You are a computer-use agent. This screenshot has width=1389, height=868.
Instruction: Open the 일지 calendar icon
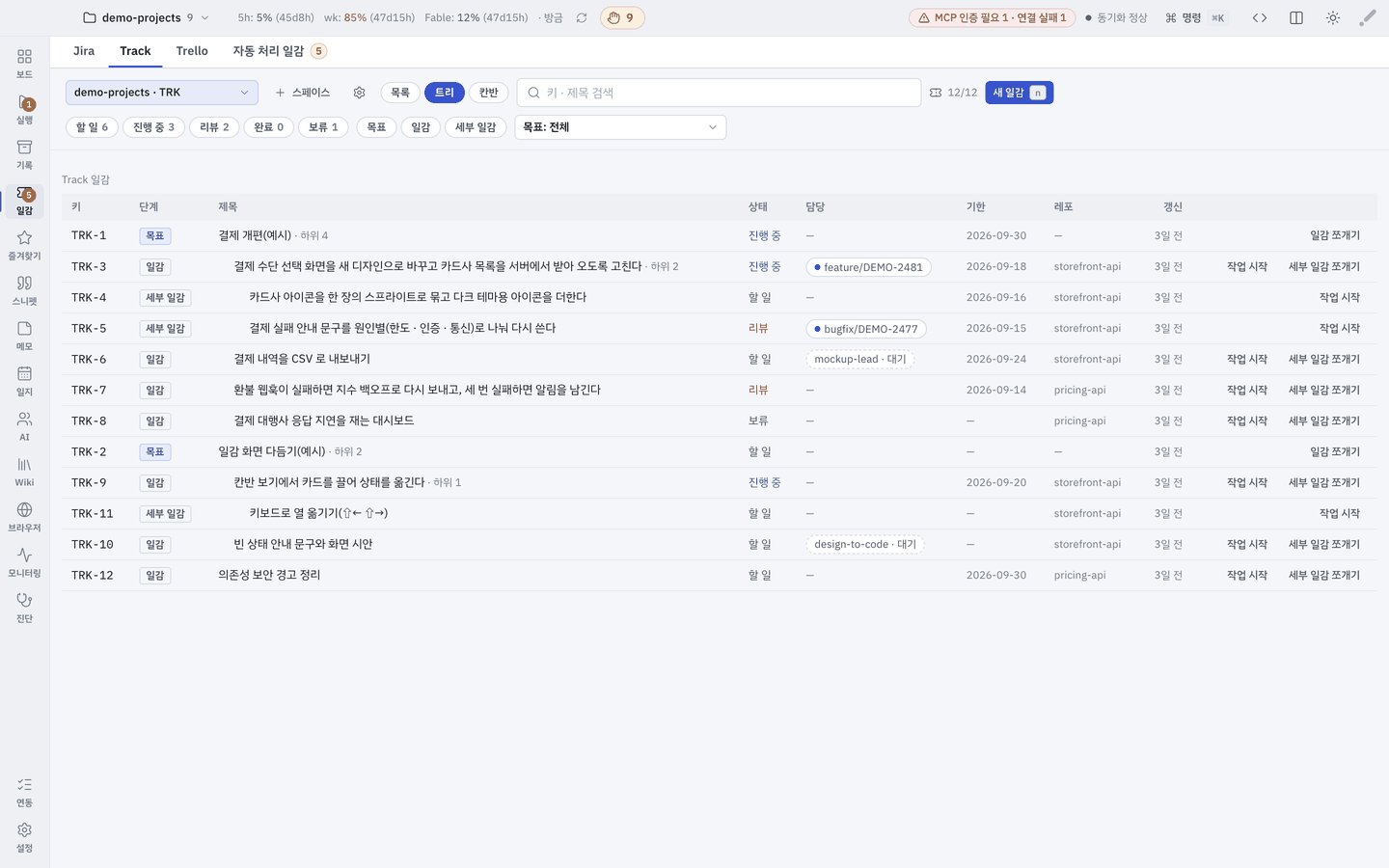pos(24,381)
